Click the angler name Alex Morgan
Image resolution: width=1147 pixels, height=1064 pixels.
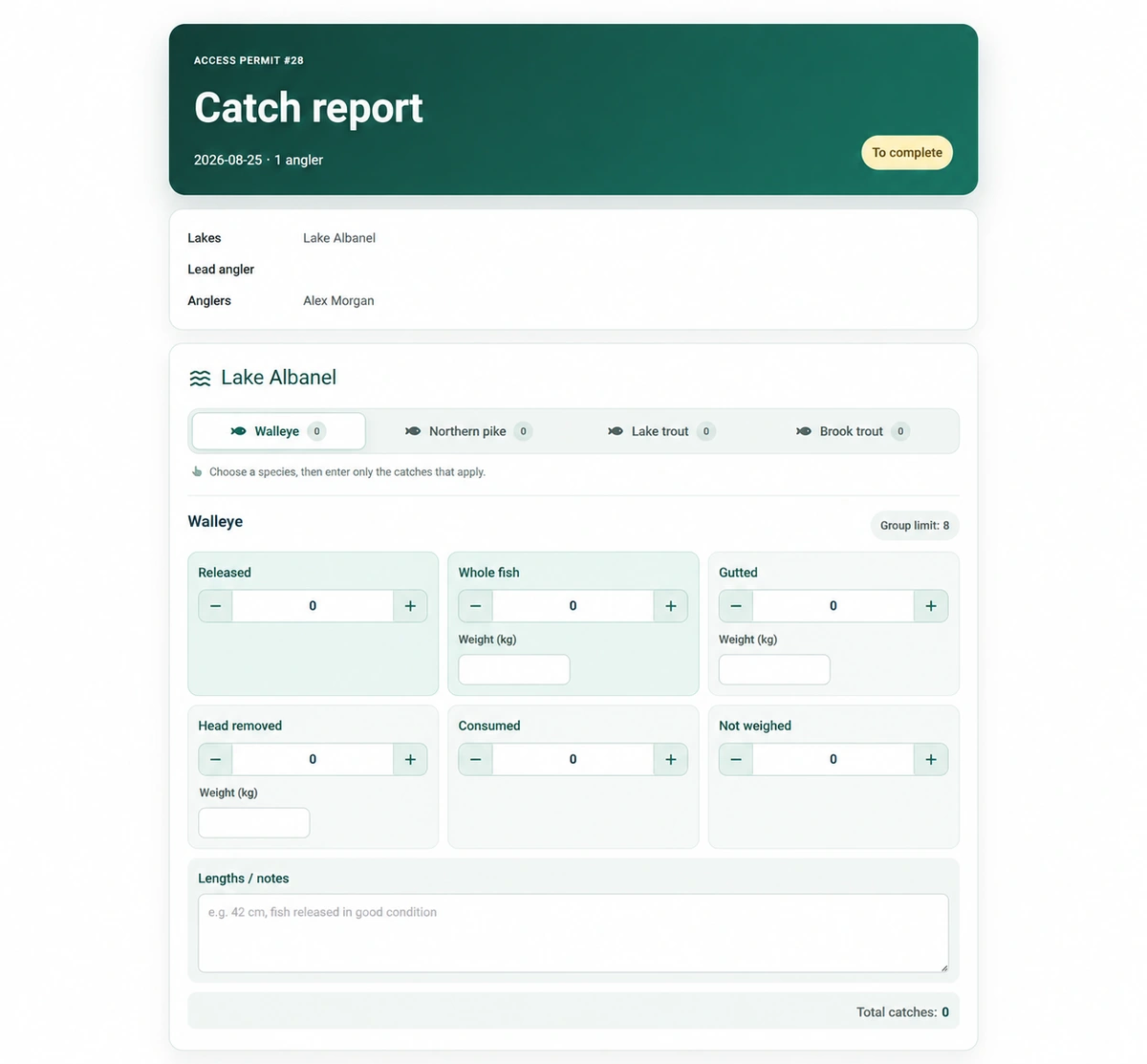click(x=338, y=300)
